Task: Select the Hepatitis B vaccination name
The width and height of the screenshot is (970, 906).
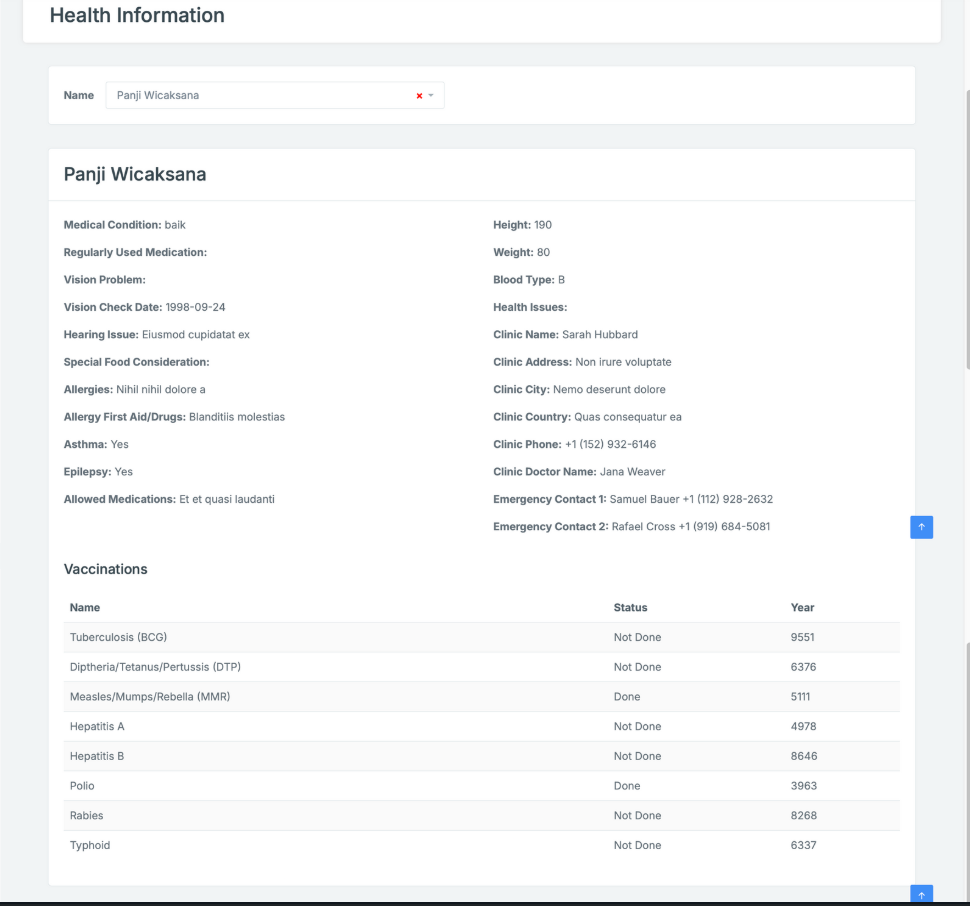Action: (97, 756)
